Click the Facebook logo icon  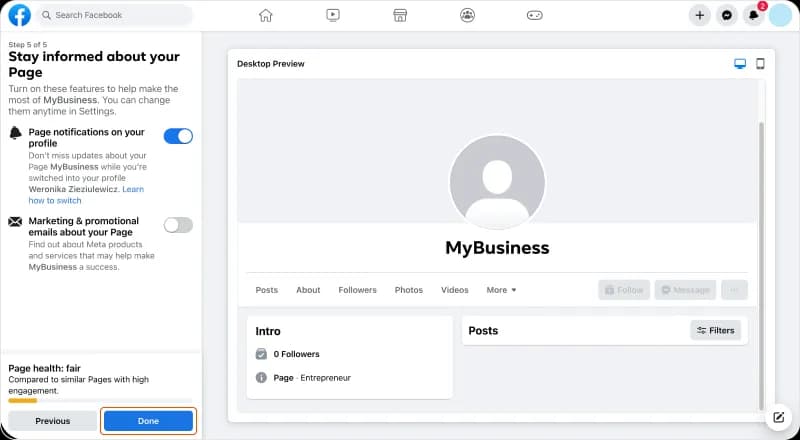(x=19, y=15)
